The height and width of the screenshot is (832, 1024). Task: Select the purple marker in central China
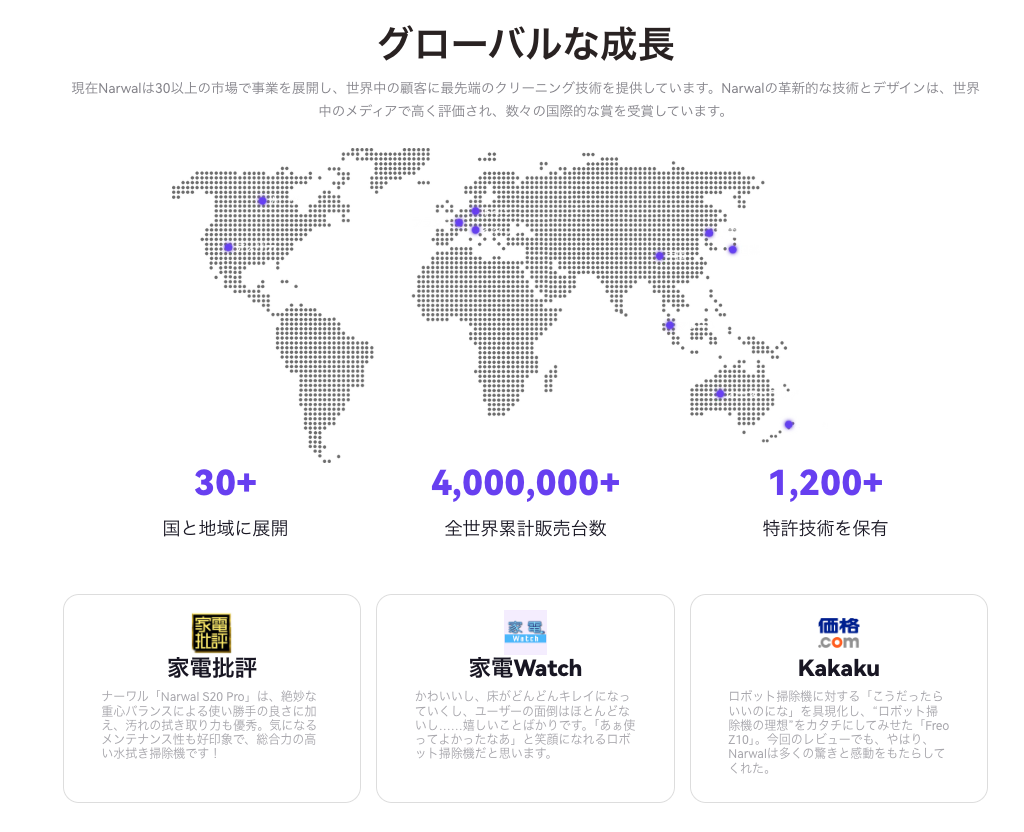pos(660,256)
